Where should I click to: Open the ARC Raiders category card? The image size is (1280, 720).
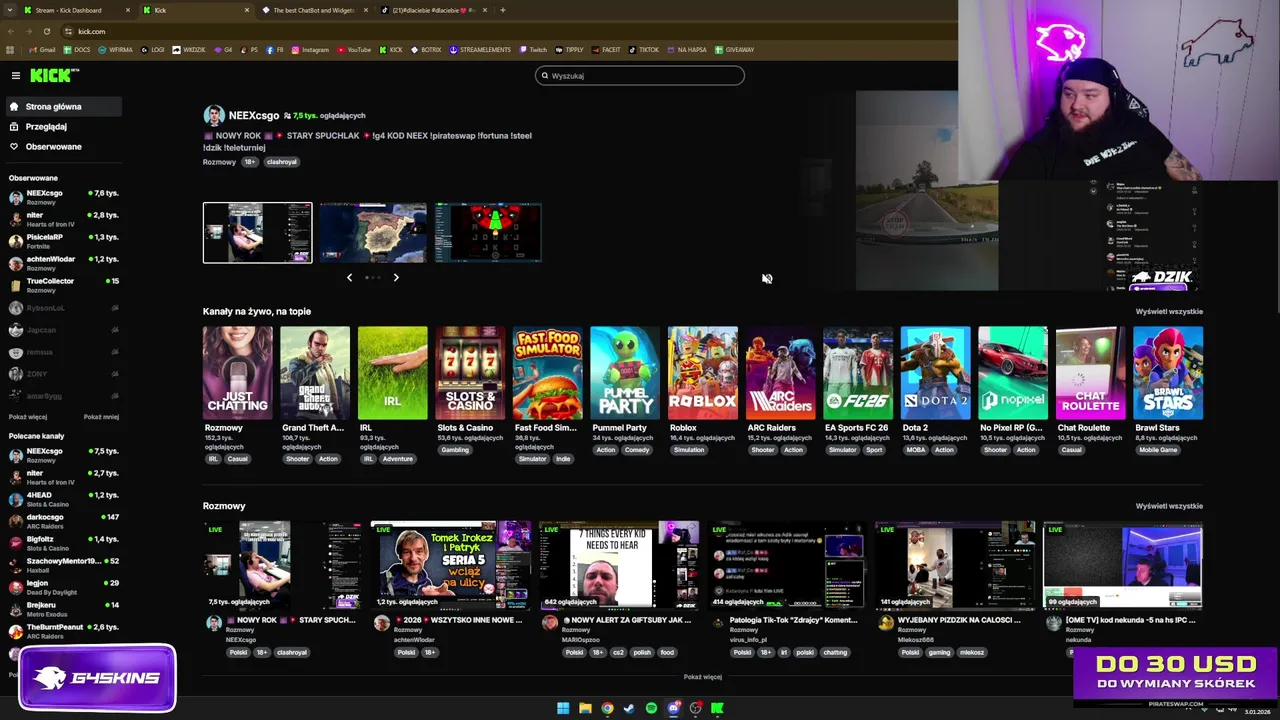[780, 373]
